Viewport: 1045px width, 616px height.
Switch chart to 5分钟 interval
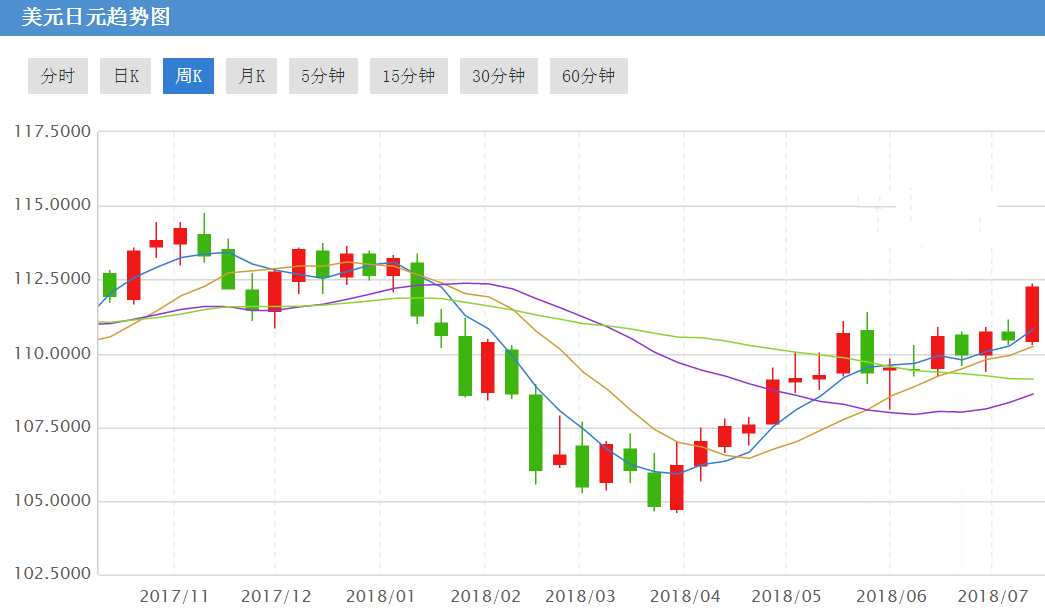pyautogui.click(x=323, y=76)
